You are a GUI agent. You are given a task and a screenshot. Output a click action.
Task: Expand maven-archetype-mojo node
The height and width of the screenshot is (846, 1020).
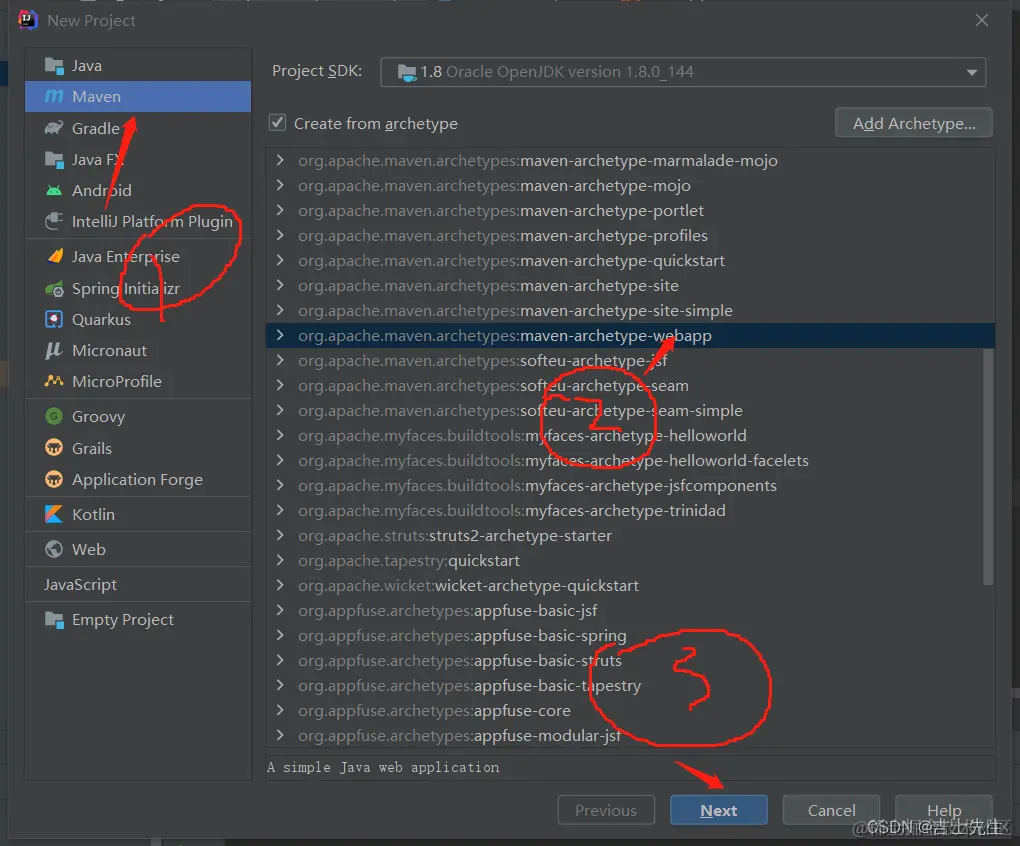tap(280, 185)
